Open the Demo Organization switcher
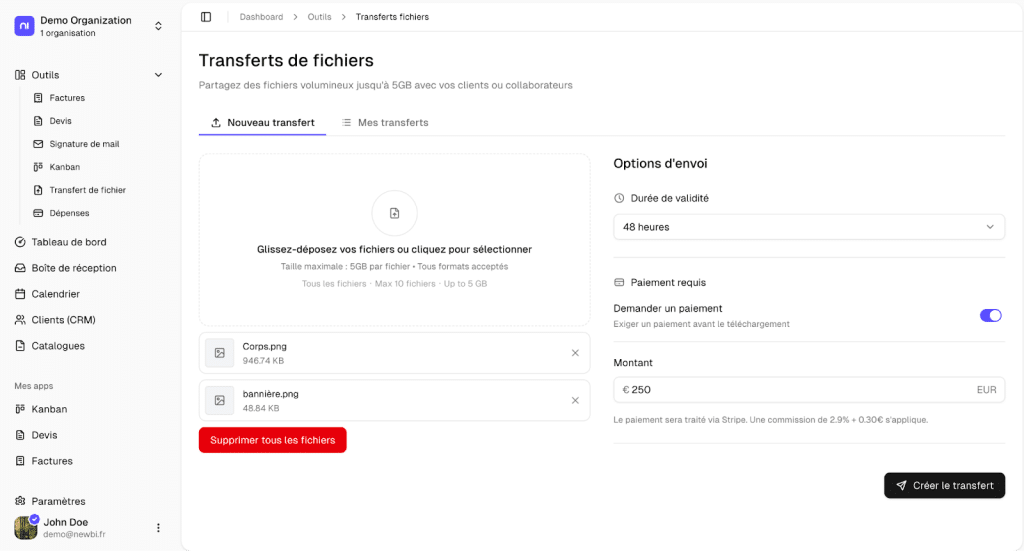 (x=88, y=26)
